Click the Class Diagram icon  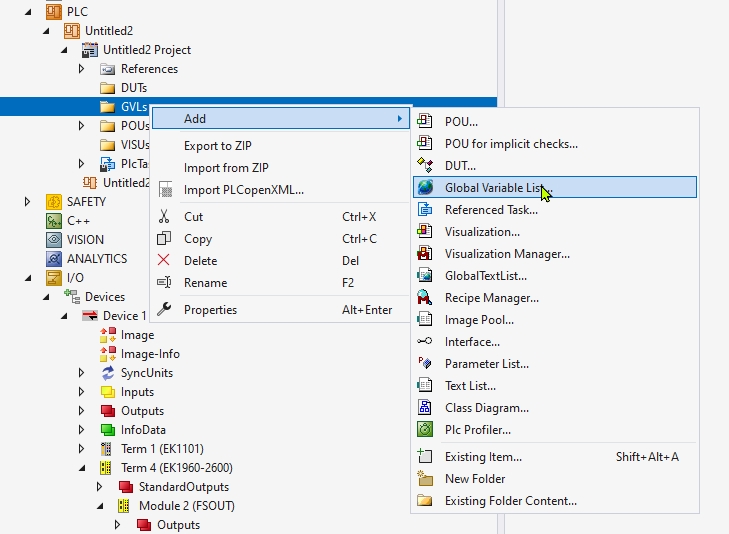pos(424,408)
